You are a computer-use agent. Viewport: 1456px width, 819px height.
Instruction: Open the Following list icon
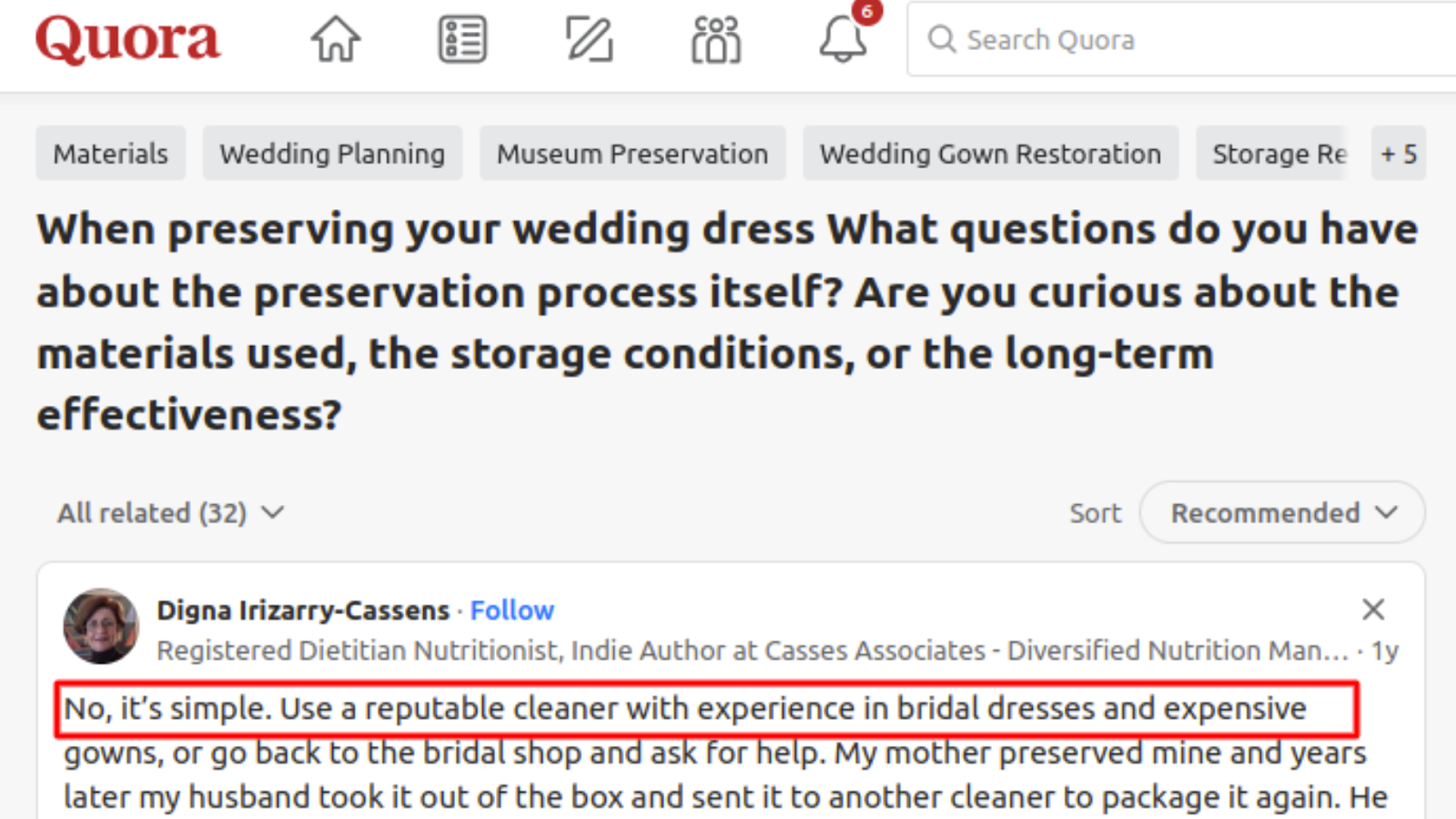462,40
